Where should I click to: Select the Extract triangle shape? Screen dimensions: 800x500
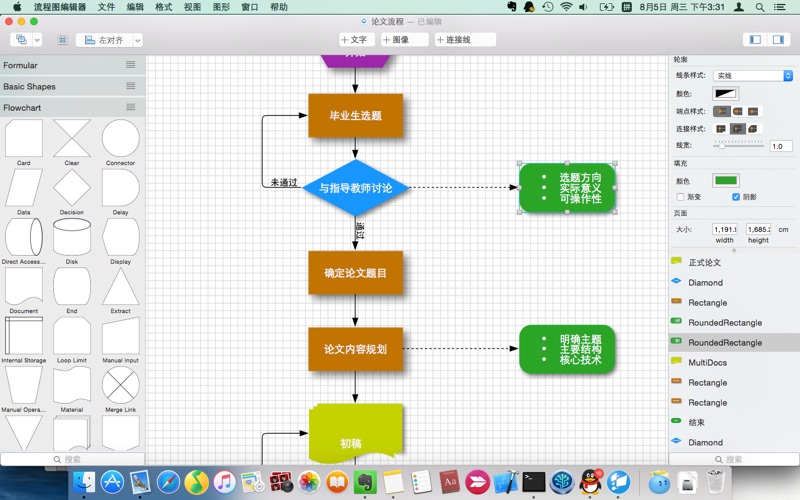120,286
